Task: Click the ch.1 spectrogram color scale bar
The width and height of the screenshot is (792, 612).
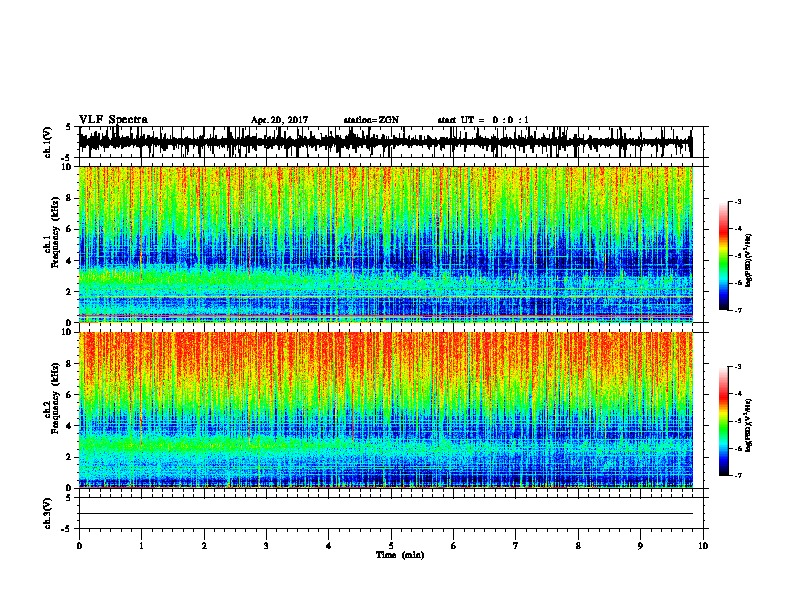Action: [x=723, y=256]
